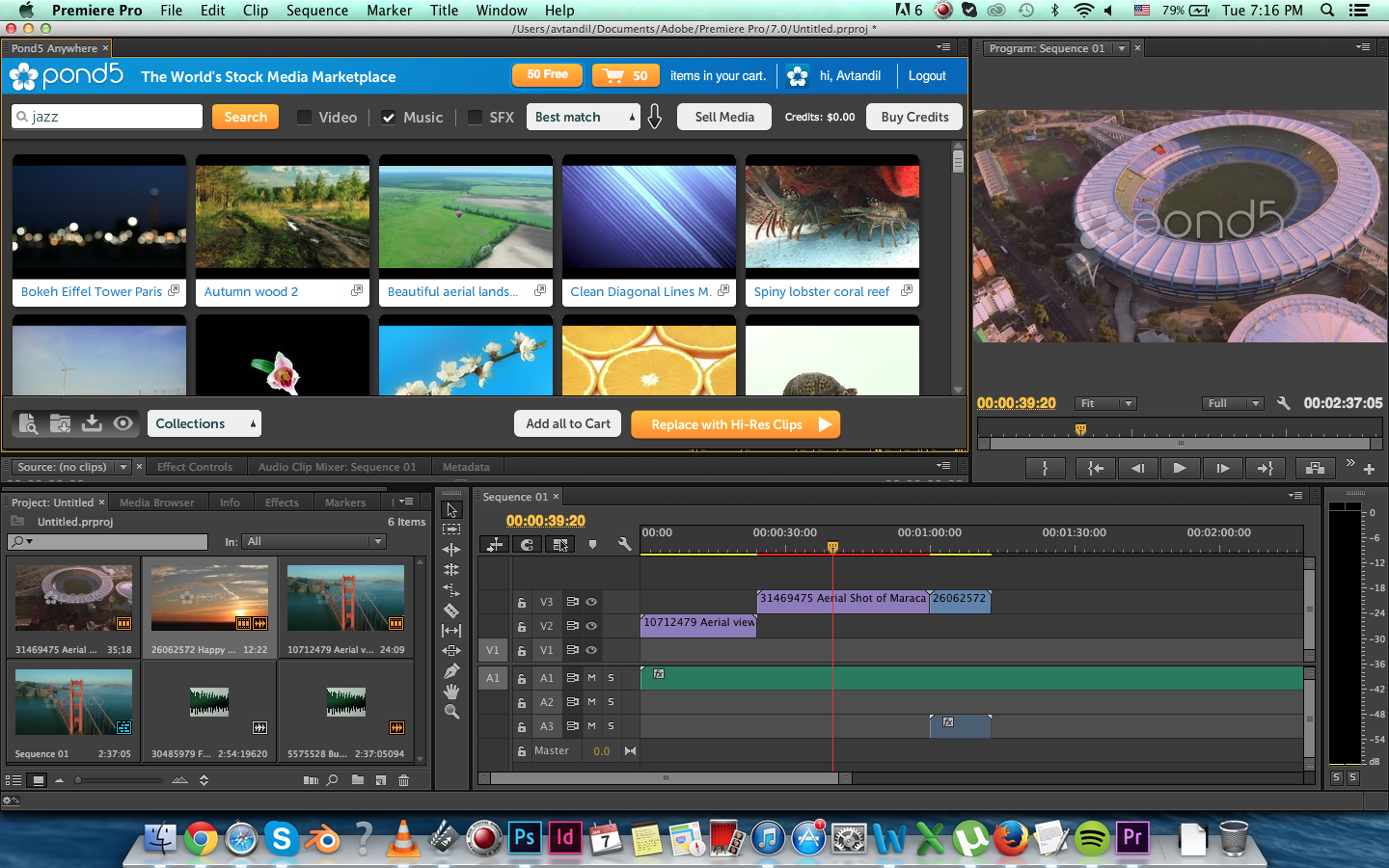The height and width of the screenshot is (868, 1389).
Task: Hide track V3 using eye toggle
Action: (x=591, y=602)
